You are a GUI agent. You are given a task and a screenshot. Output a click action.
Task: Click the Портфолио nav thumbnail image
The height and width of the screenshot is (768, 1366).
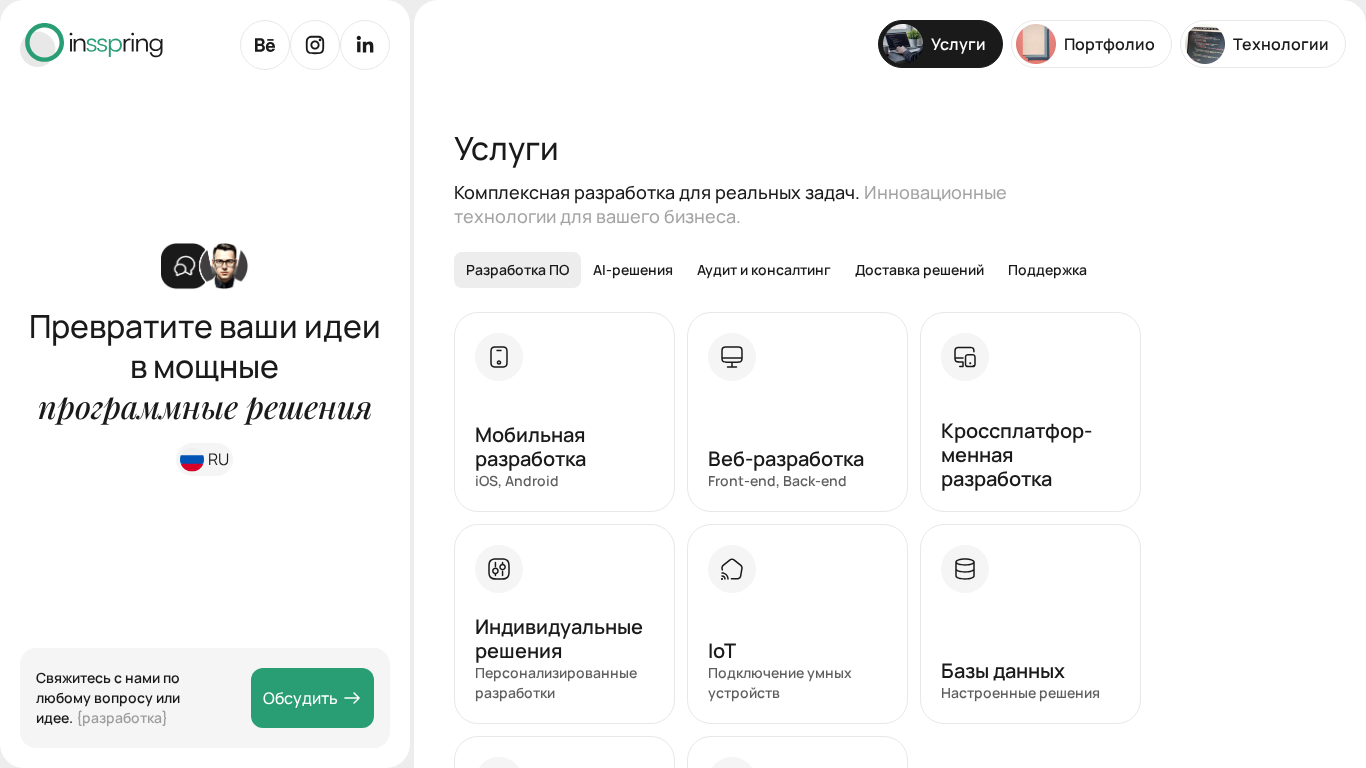[x=1036, y=44]
